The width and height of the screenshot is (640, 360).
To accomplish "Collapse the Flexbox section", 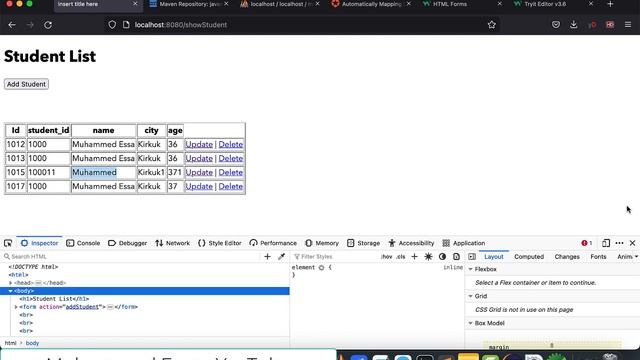I will (471, 269).
